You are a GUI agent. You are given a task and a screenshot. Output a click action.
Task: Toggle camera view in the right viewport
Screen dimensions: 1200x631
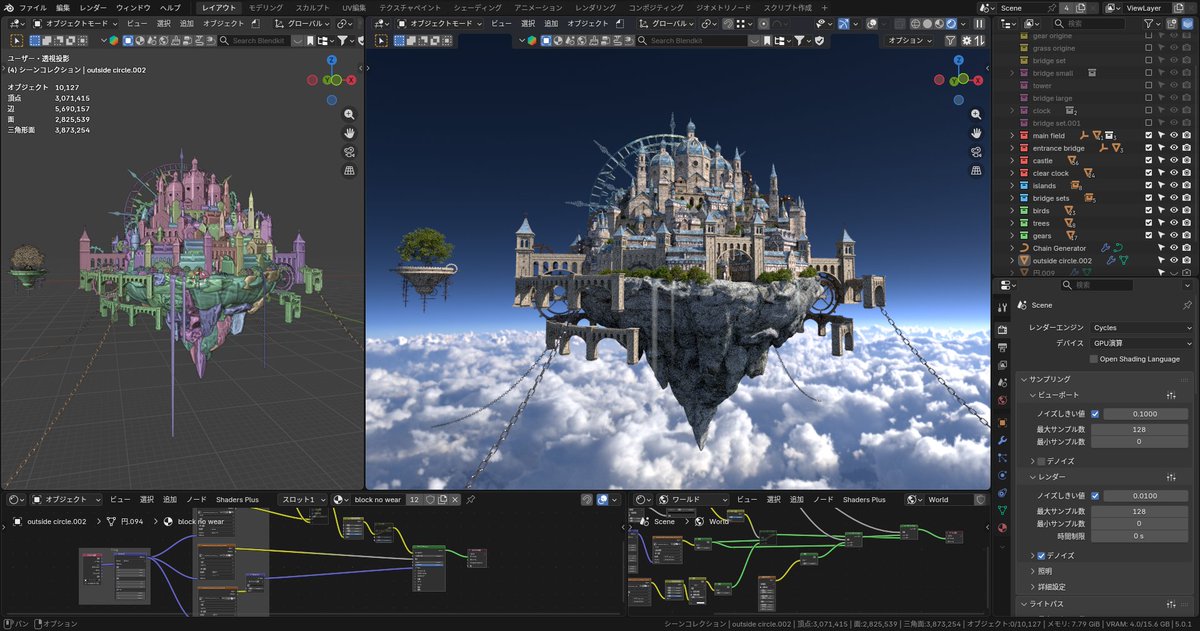[x=976, y=152]
